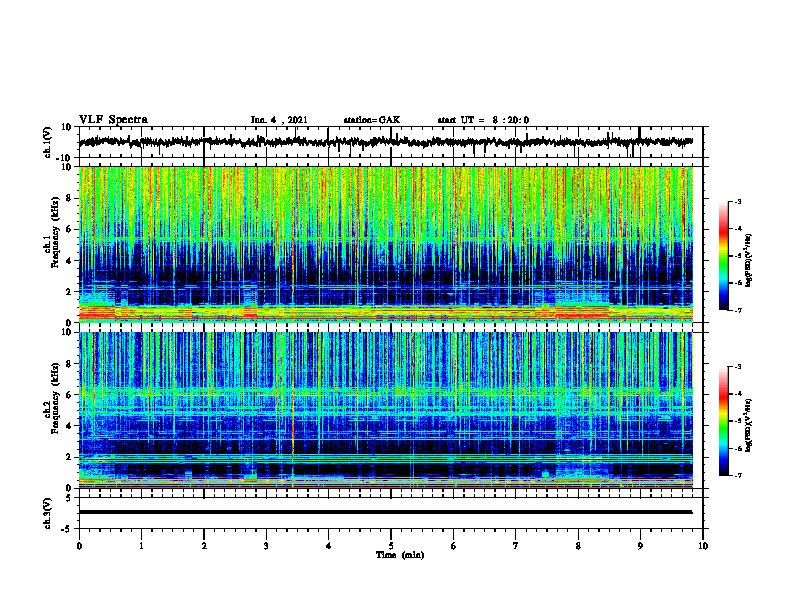Image resolution: width=792 pixels, height=612 pixels.
Task: Click the "start UT = 8:20:0" header text
Action: [483, 120]
